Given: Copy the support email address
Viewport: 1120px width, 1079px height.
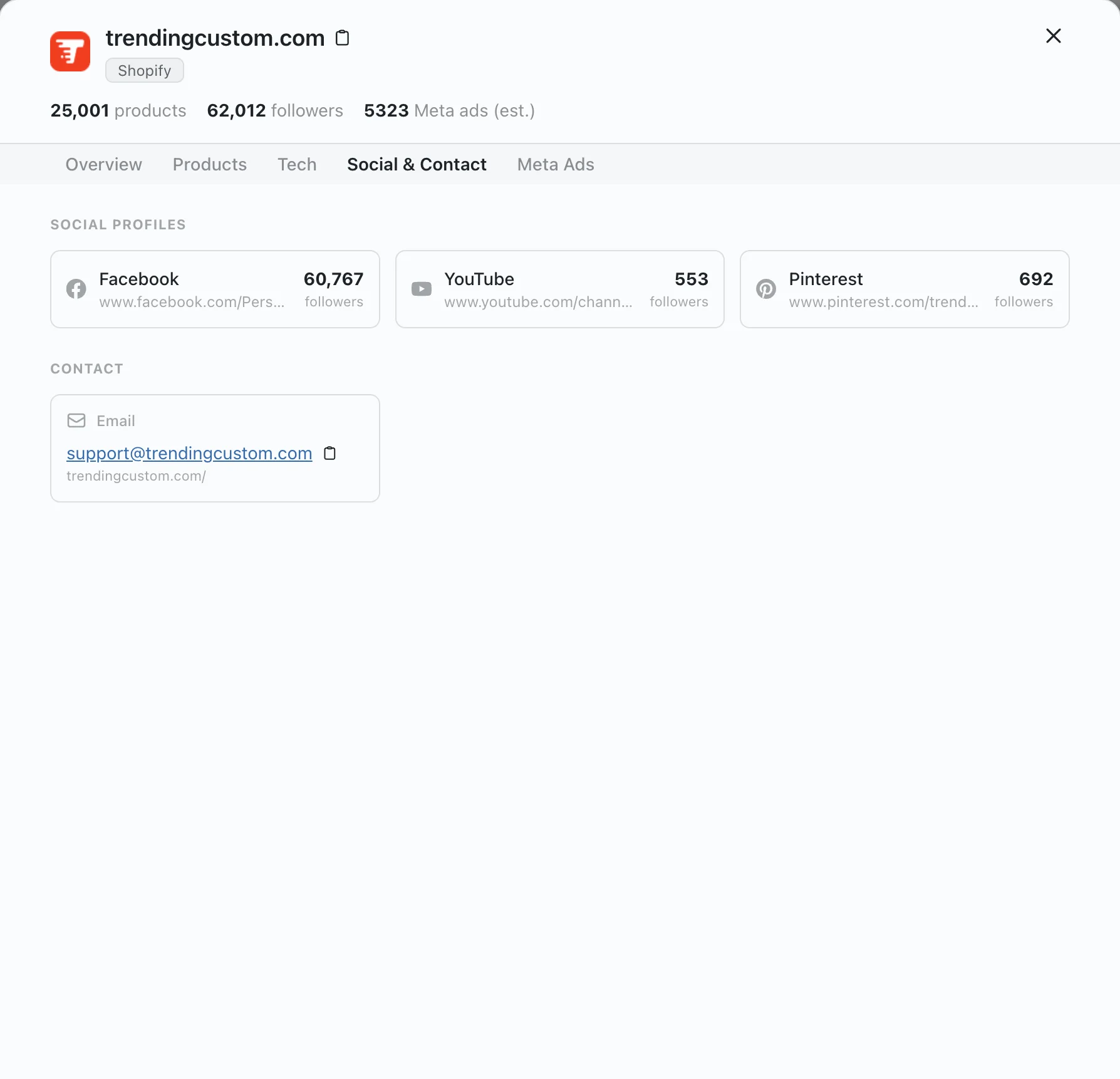Looking at the screenshot, I should pyautogui.click(x=329, y=453).
